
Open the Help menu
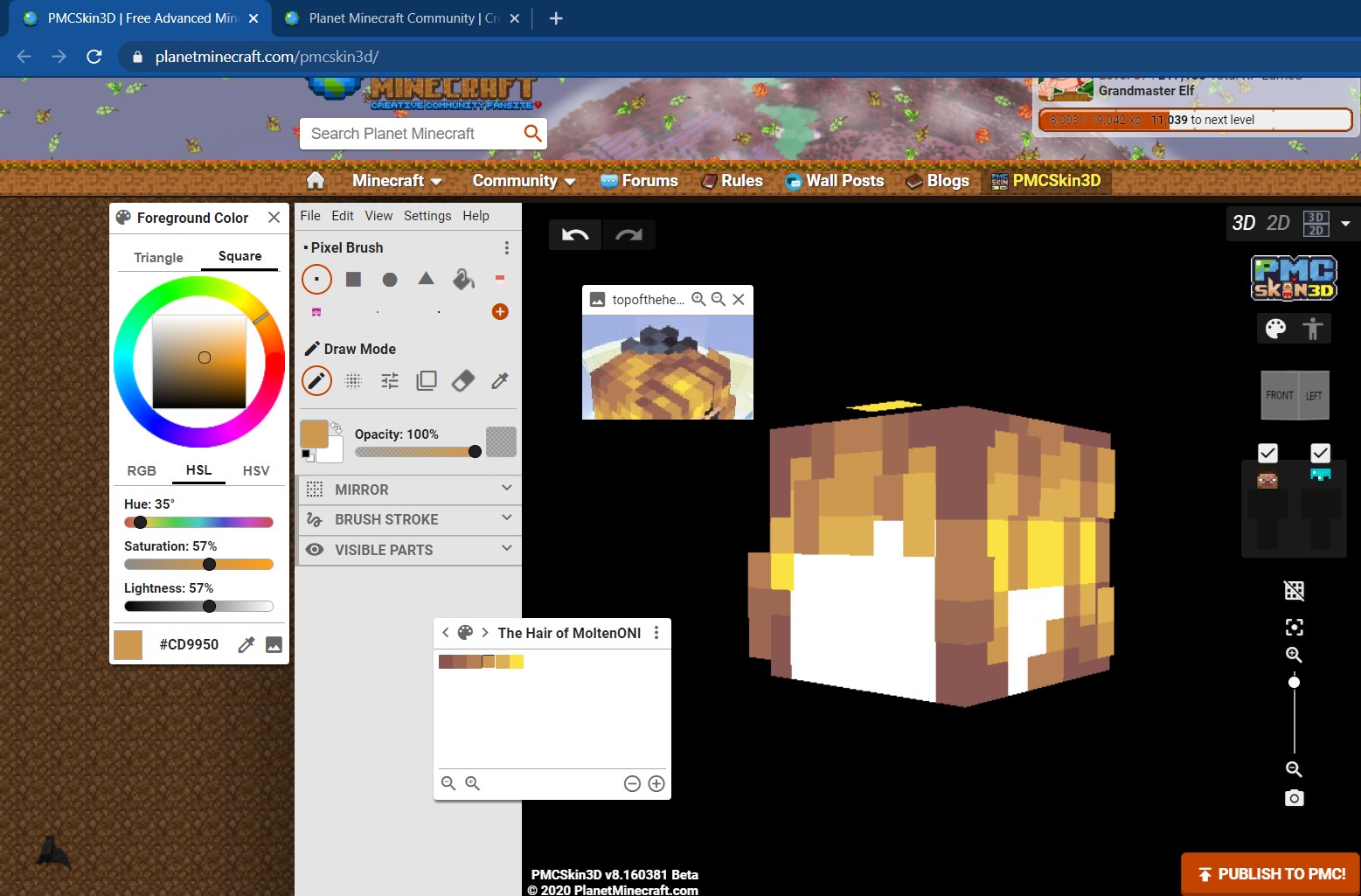(476, 216)
